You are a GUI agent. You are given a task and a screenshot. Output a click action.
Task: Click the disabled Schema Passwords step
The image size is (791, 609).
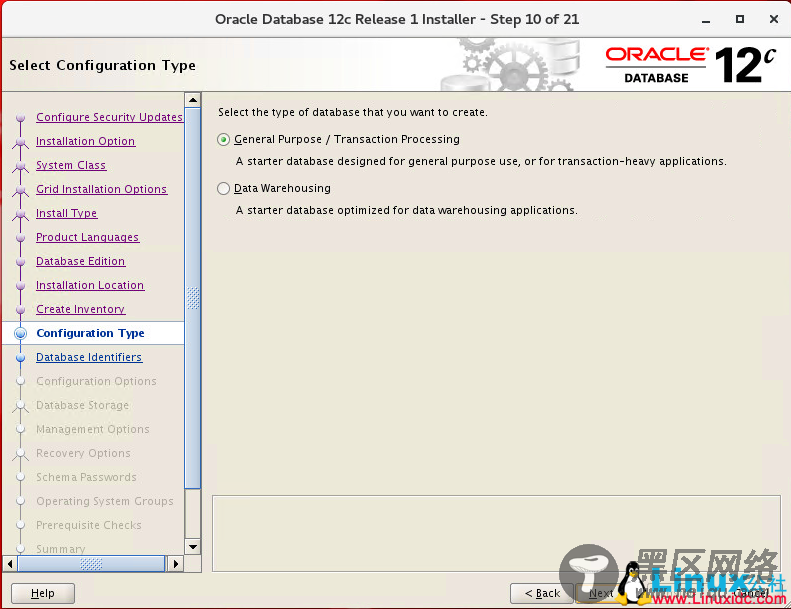(86, 477)
